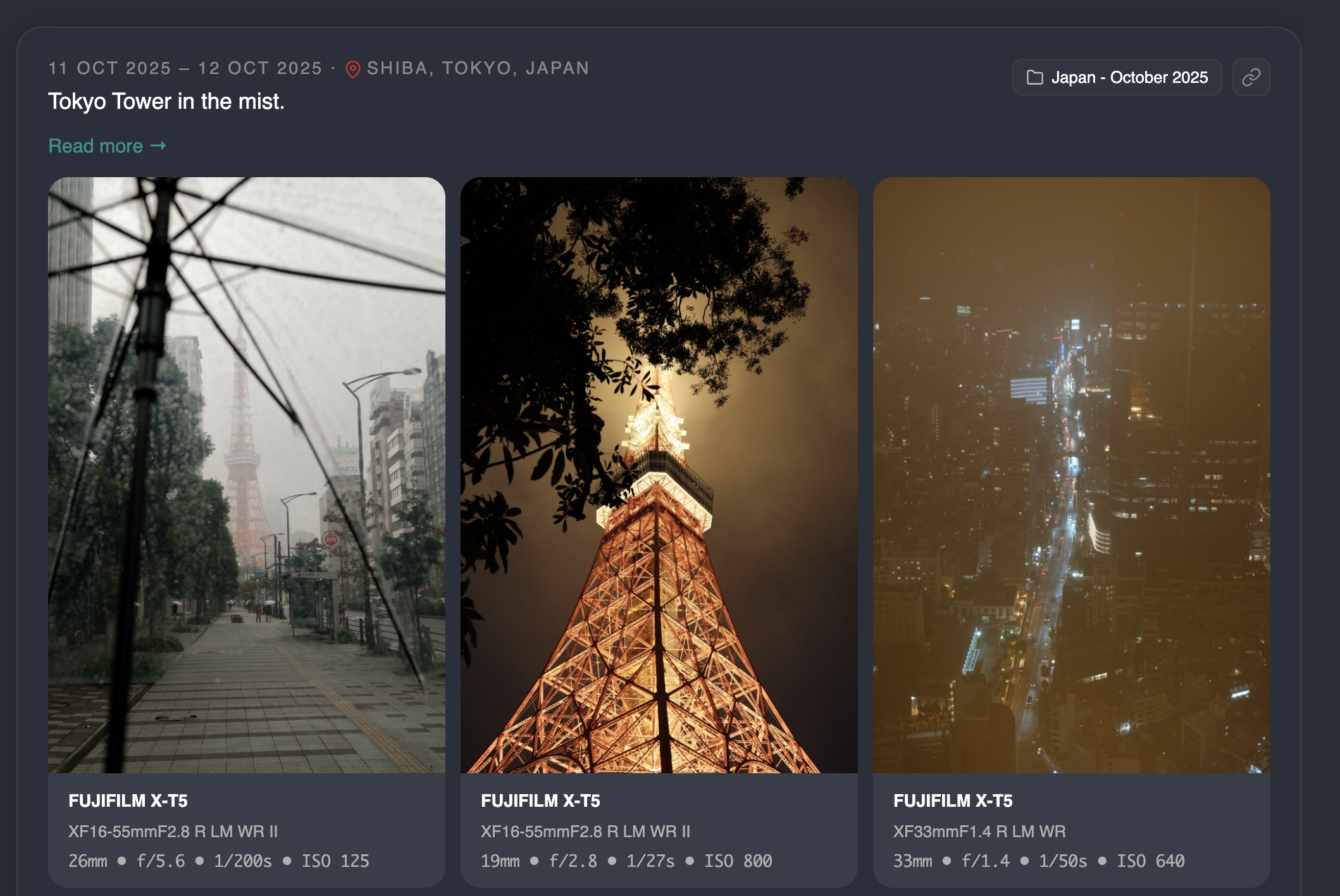
Task: Click the XF16-55mmF2.8 lens text under the umbrella photo
Action: [x=173, y=831]
